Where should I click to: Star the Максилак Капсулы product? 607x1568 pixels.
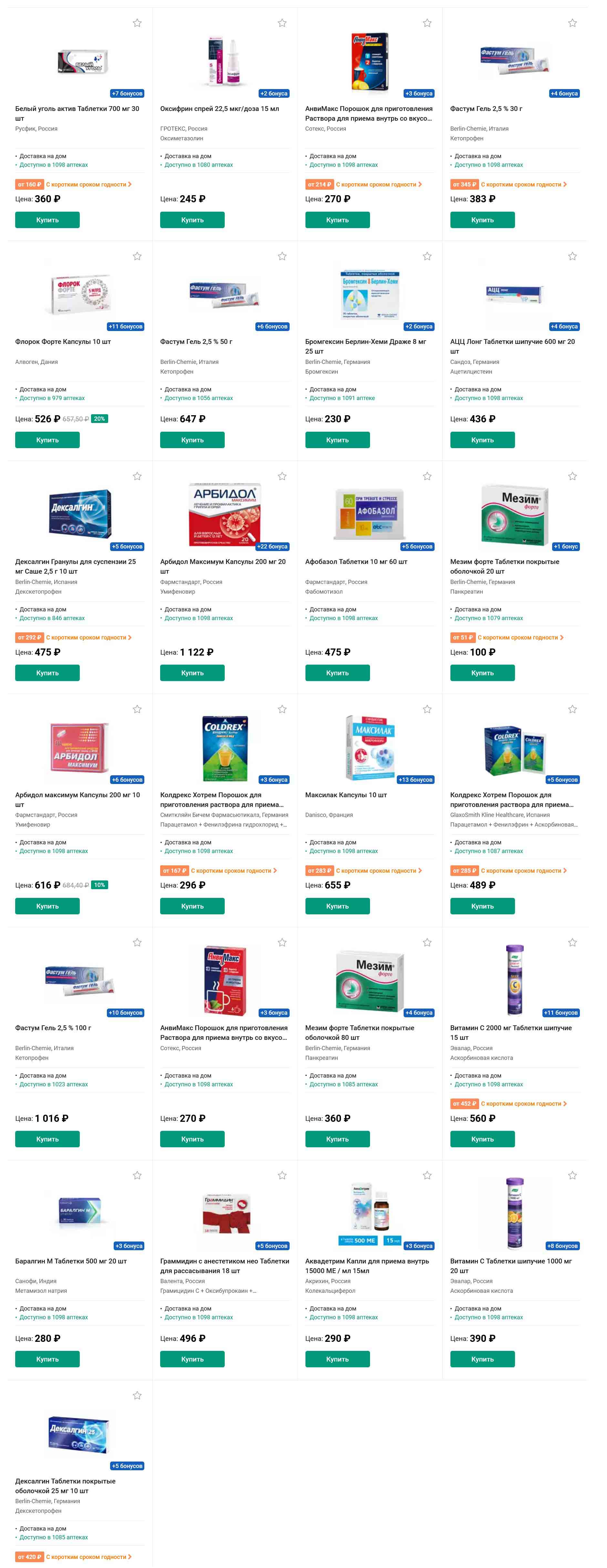click(x=427, y=709)
